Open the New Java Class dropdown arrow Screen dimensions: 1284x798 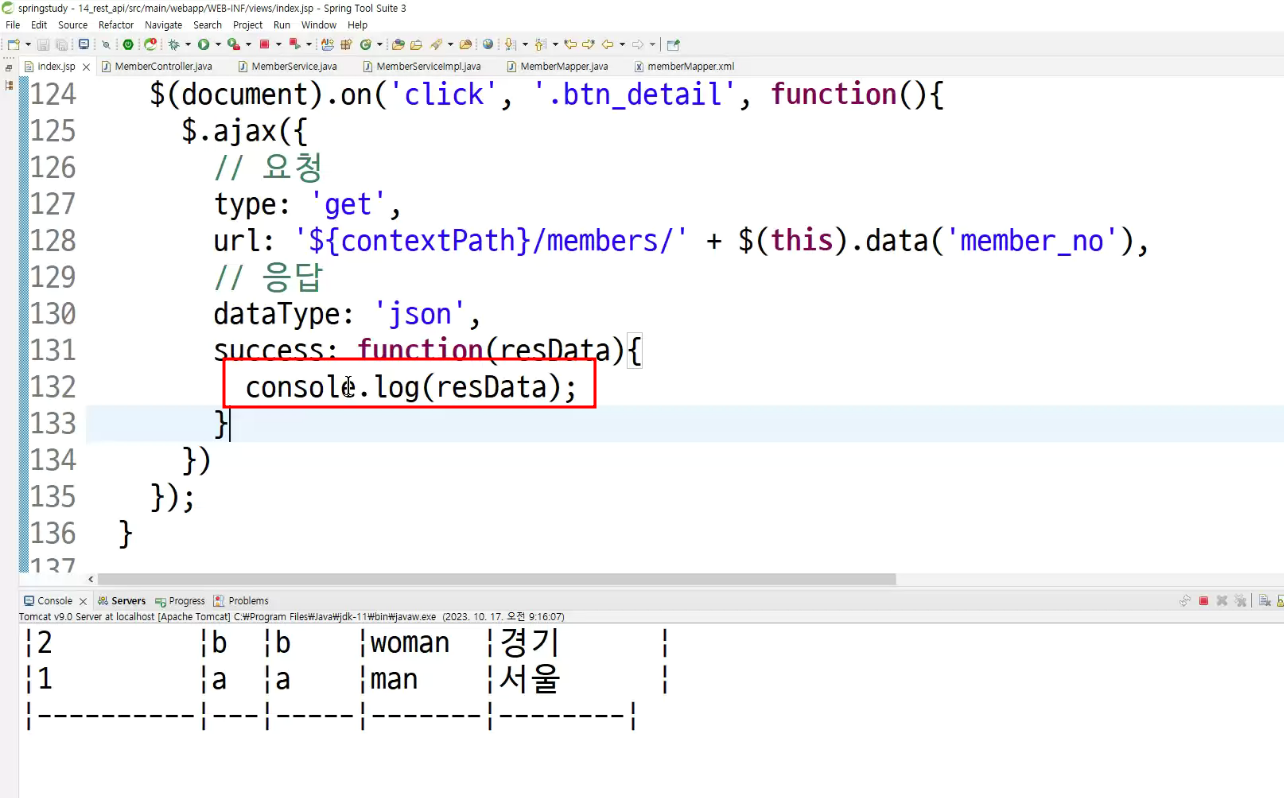coord(380,44)
